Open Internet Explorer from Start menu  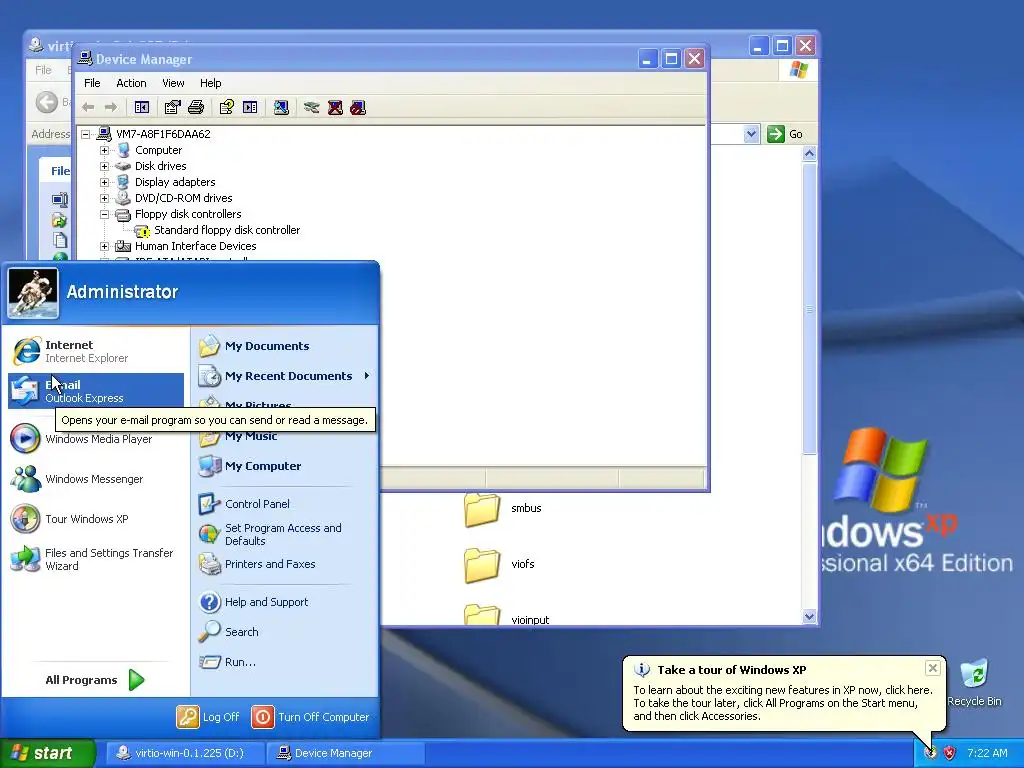point(96,351)
